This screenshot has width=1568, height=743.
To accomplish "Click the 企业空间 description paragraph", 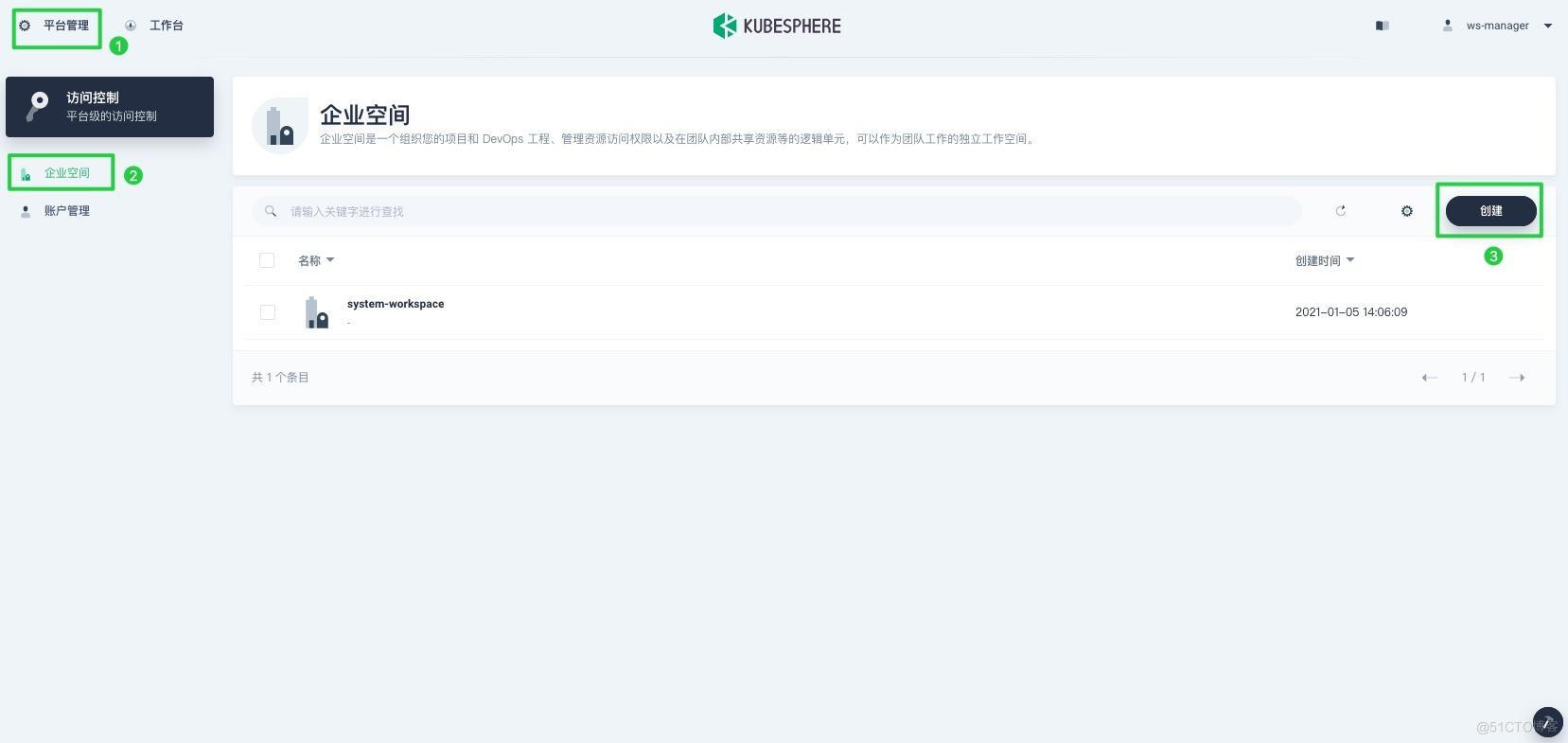I will [x=678, y=139].
